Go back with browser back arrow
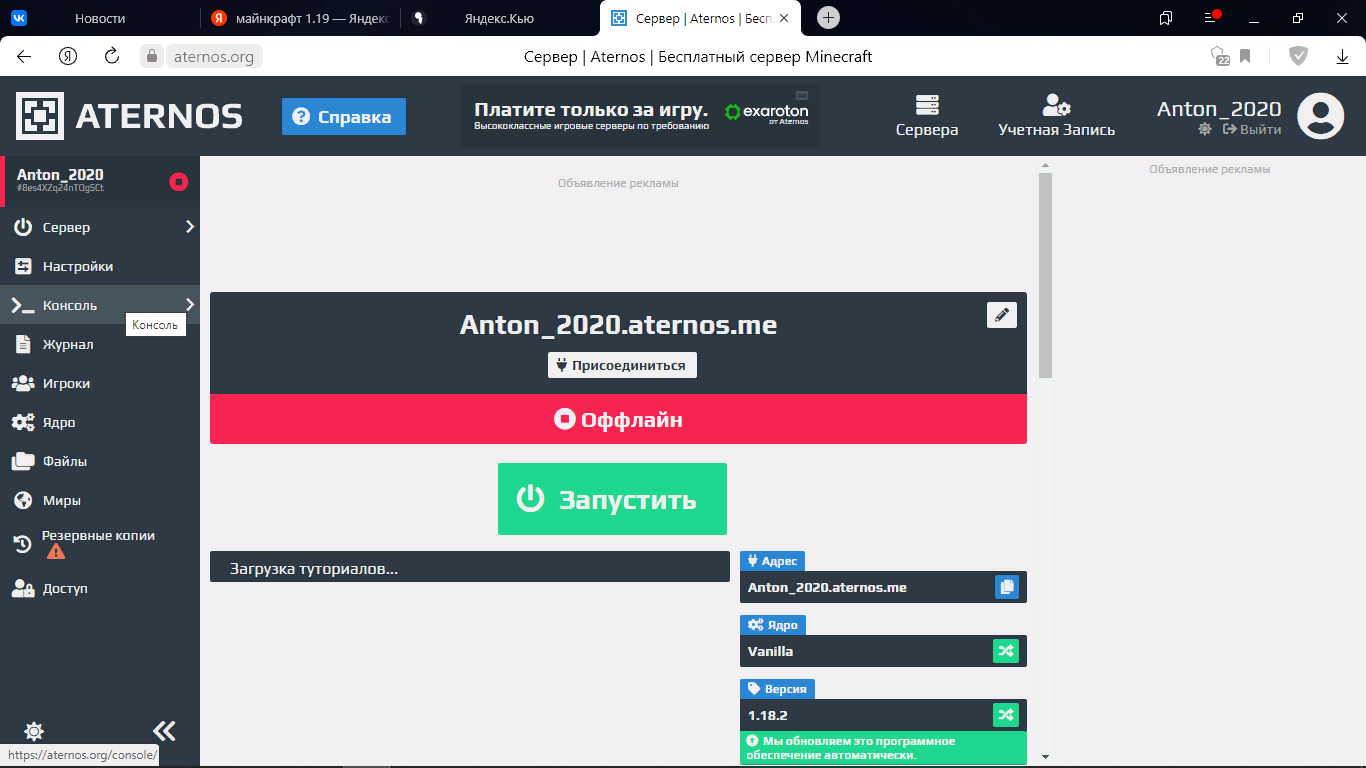1366x768 pixels. pos(24,57)
